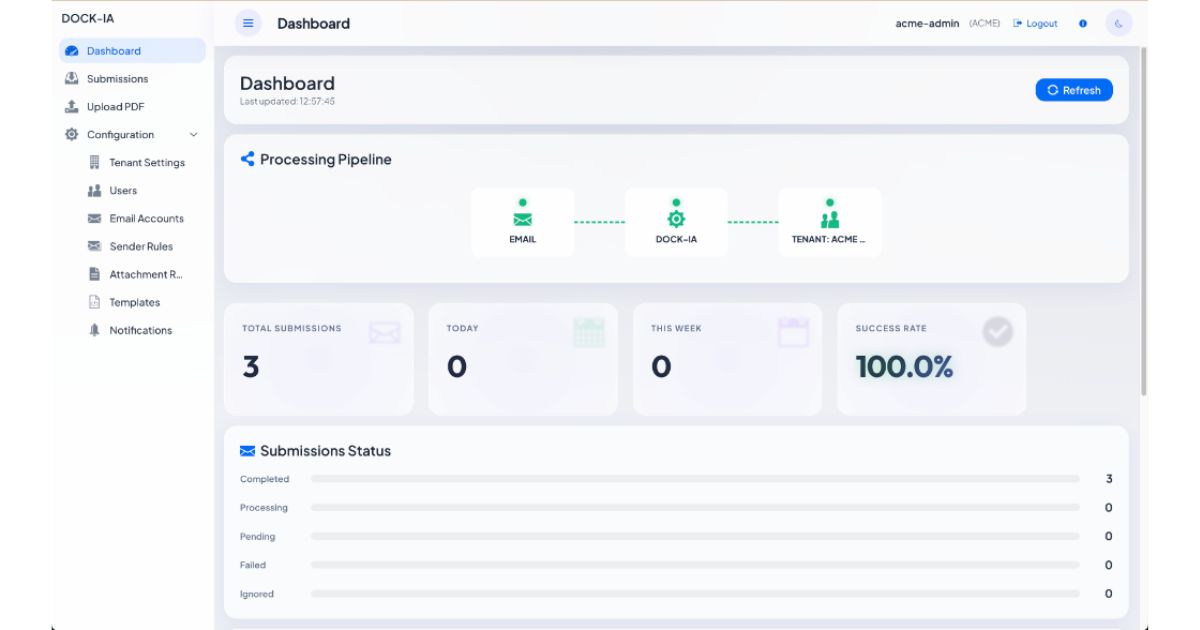Click the Sender Rules envelope icon

(95, 246)
